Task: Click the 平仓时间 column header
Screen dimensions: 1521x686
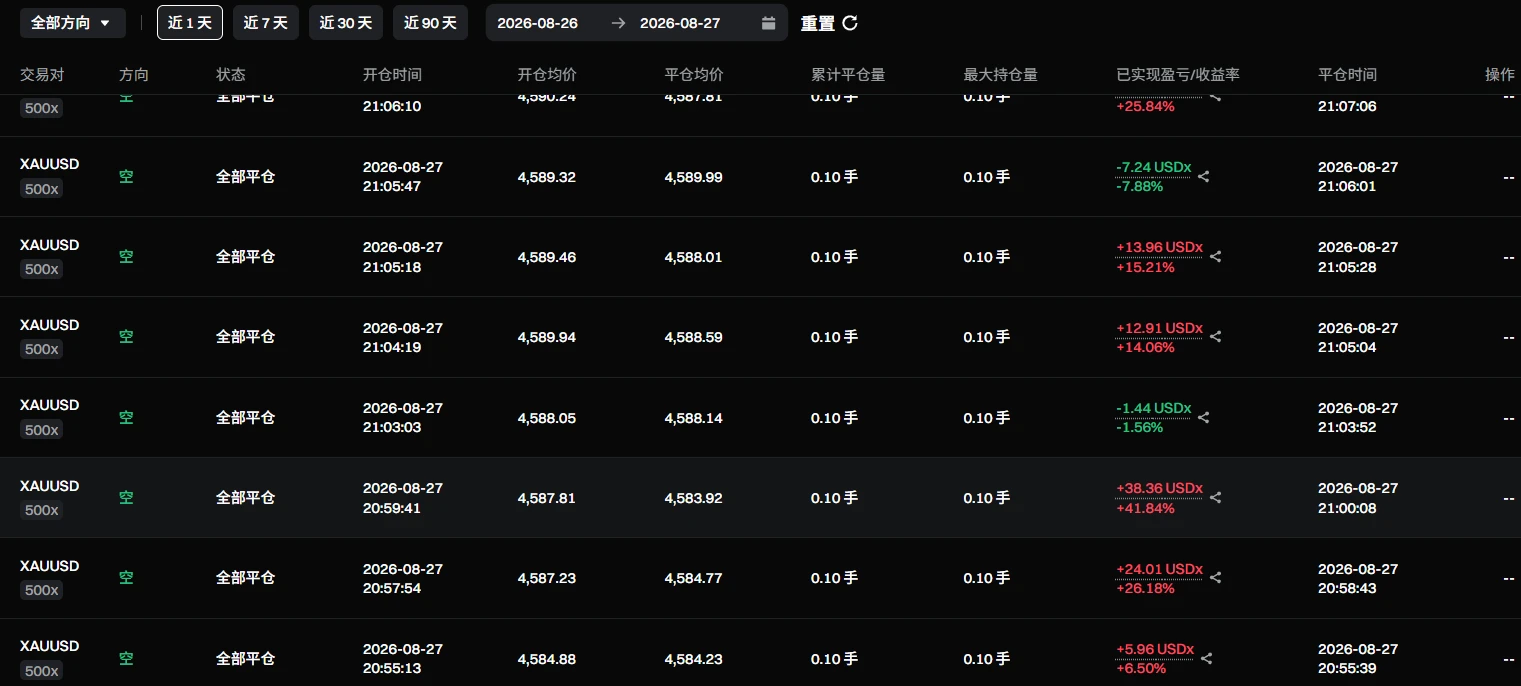Action: tap(1347, 75)
